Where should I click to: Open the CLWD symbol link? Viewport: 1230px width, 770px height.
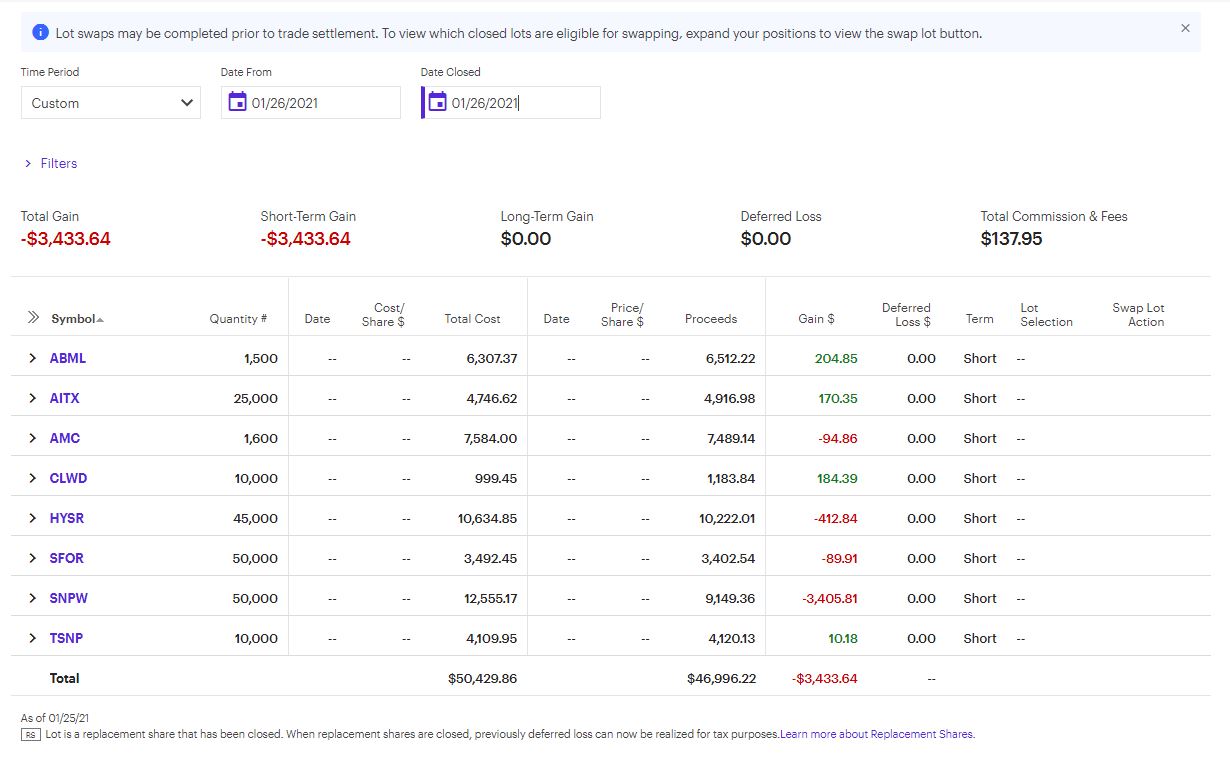point(68,478)
